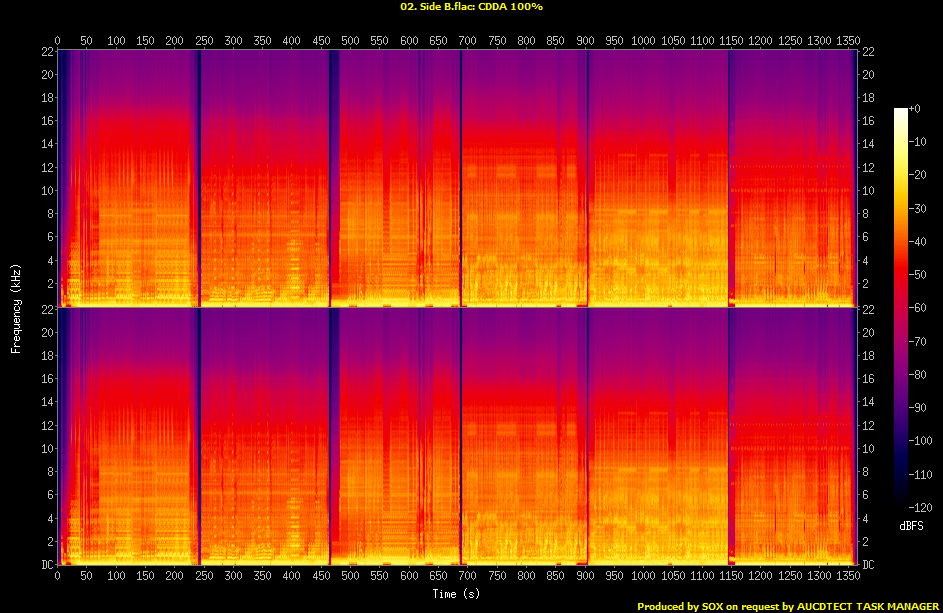Open the "Produced by SOX" footer credit text
The image size is (943, 613).
pyautogui.click(x=787, y=606)
